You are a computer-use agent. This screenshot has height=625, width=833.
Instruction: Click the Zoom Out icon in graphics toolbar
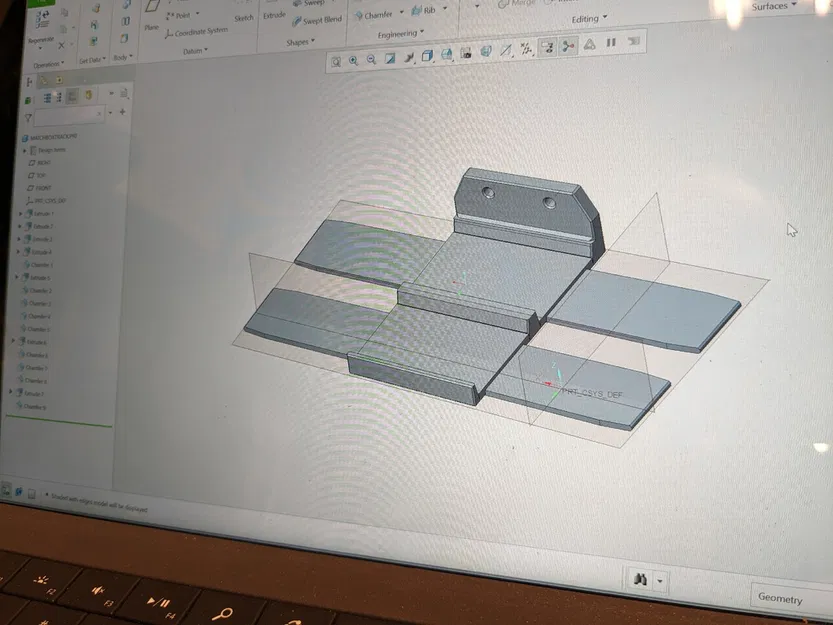pos(371,60)
